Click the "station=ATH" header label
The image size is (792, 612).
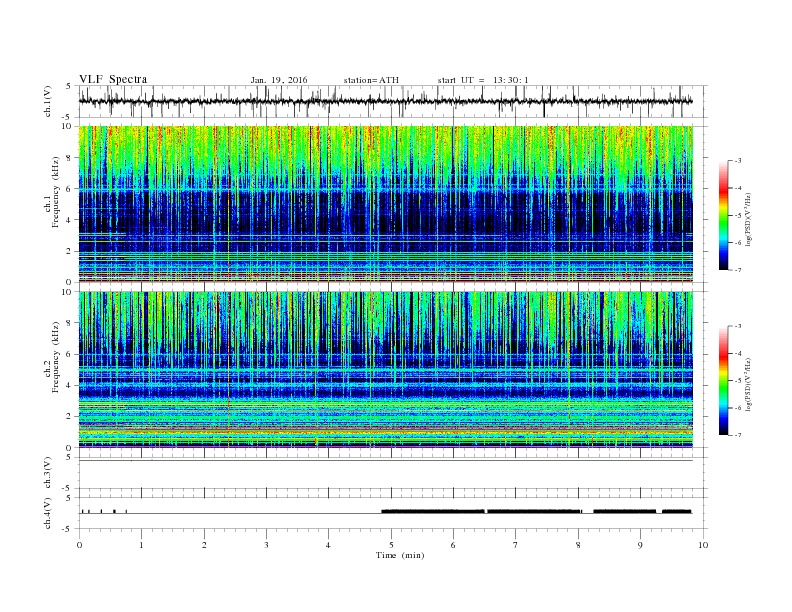tap(371, 80)
